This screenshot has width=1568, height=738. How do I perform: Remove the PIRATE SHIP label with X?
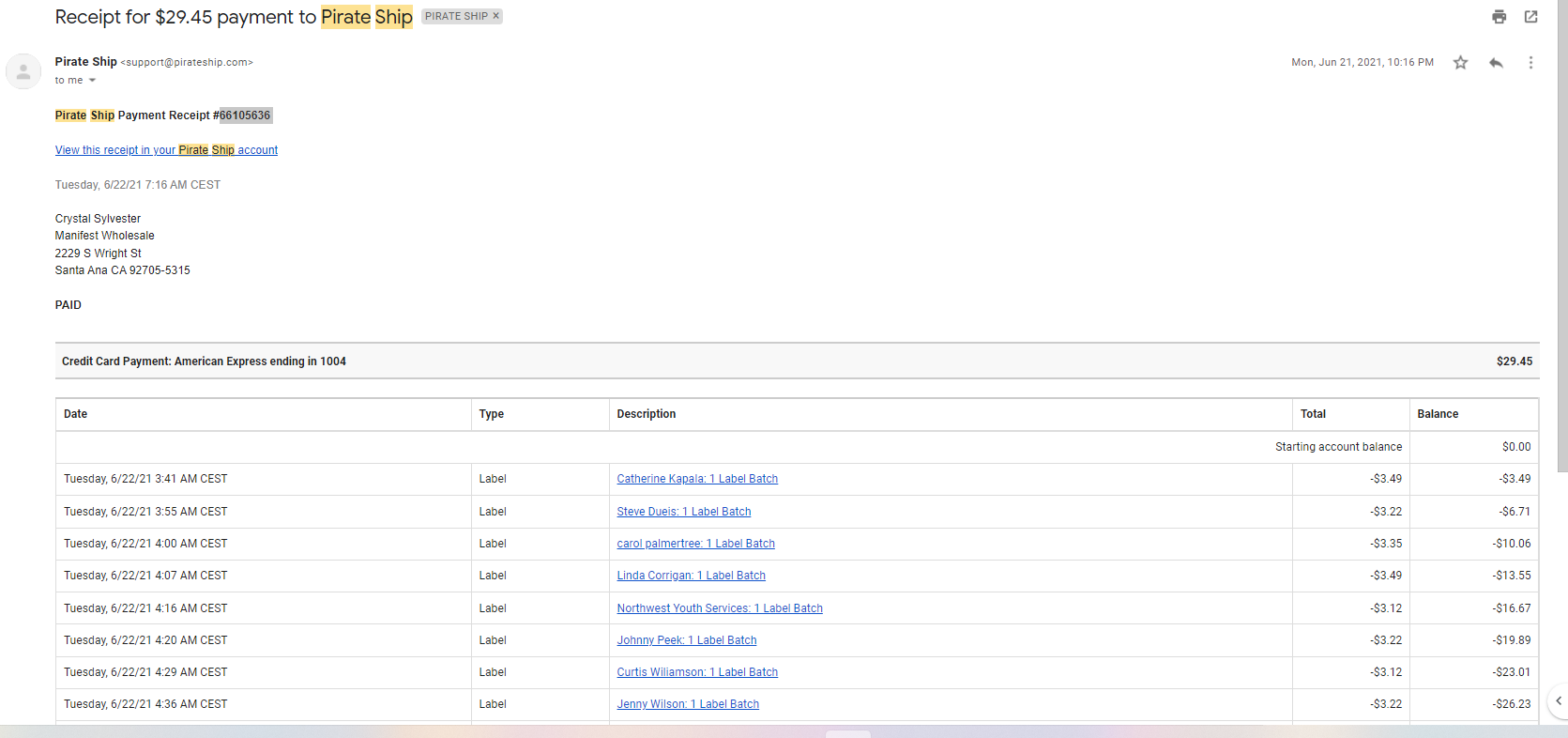496,16
